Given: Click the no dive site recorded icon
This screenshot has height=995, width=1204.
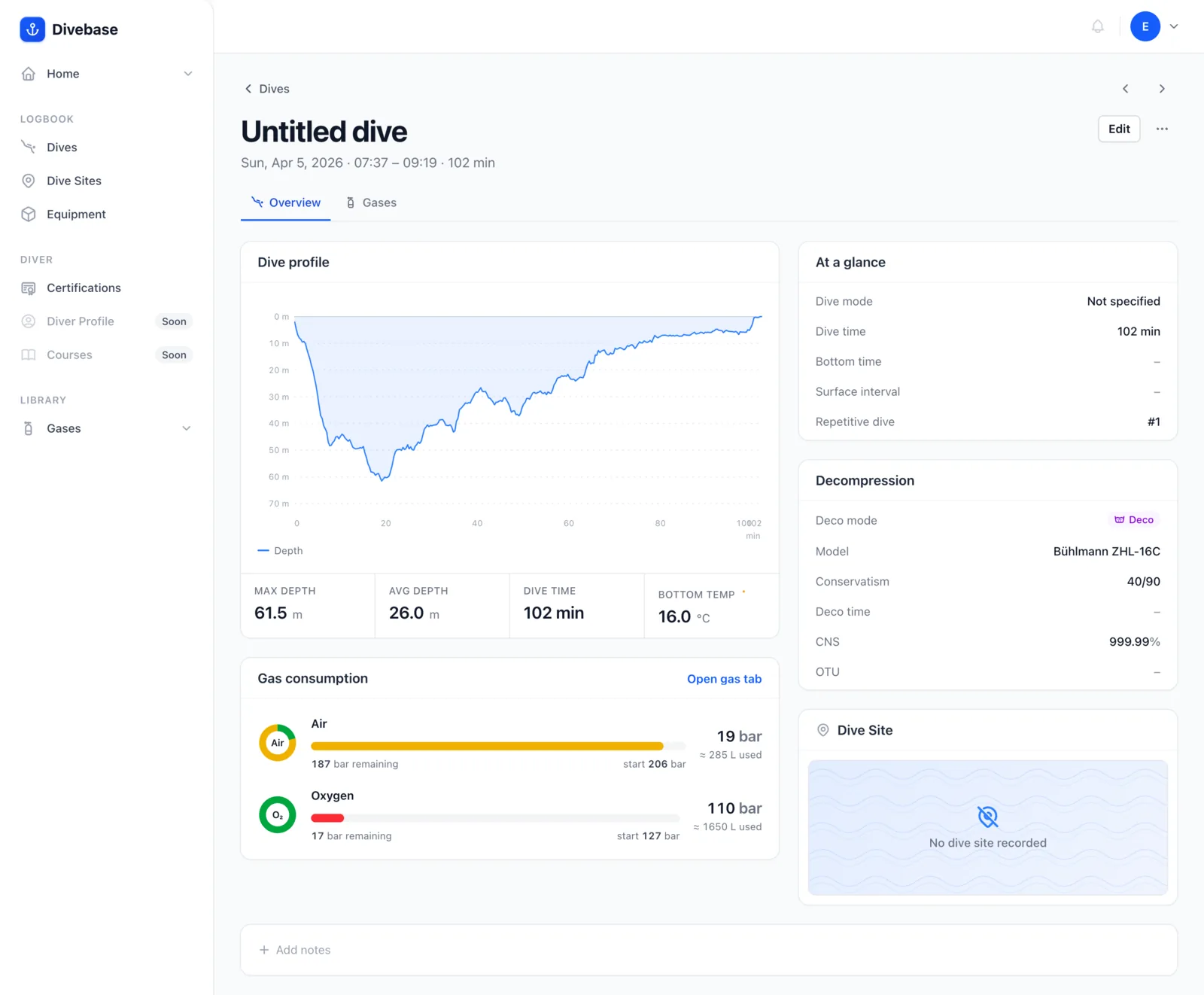Looking at the screenshot, I should (x=987, y=816).
